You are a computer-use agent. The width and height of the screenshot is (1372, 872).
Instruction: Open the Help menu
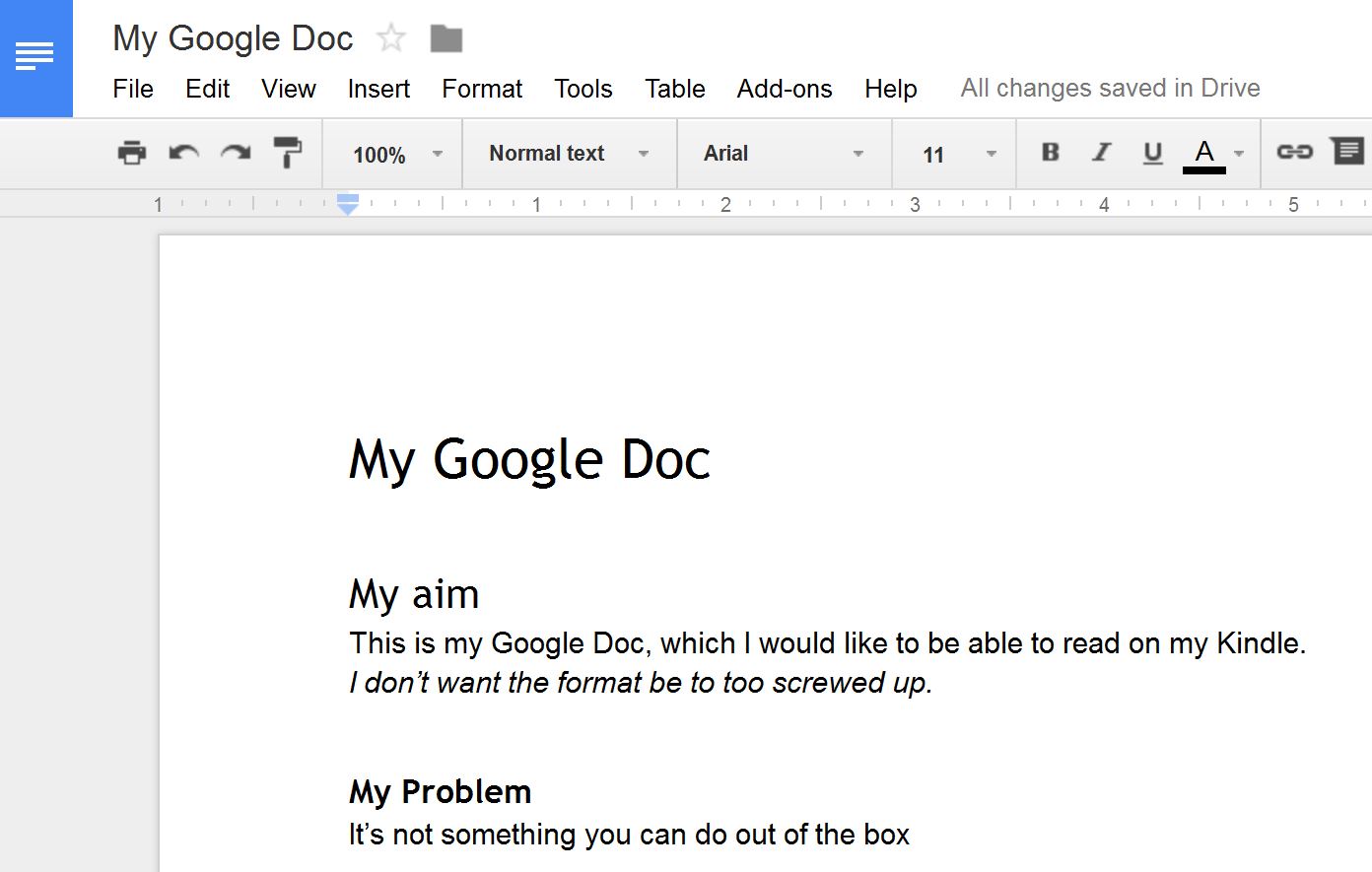click(x=891, y=89)
